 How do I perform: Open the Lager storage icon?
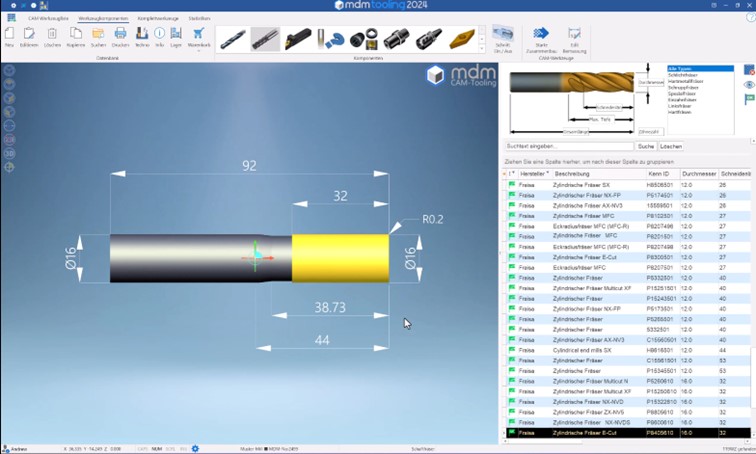pyautogui.click(x=176, y=33)
